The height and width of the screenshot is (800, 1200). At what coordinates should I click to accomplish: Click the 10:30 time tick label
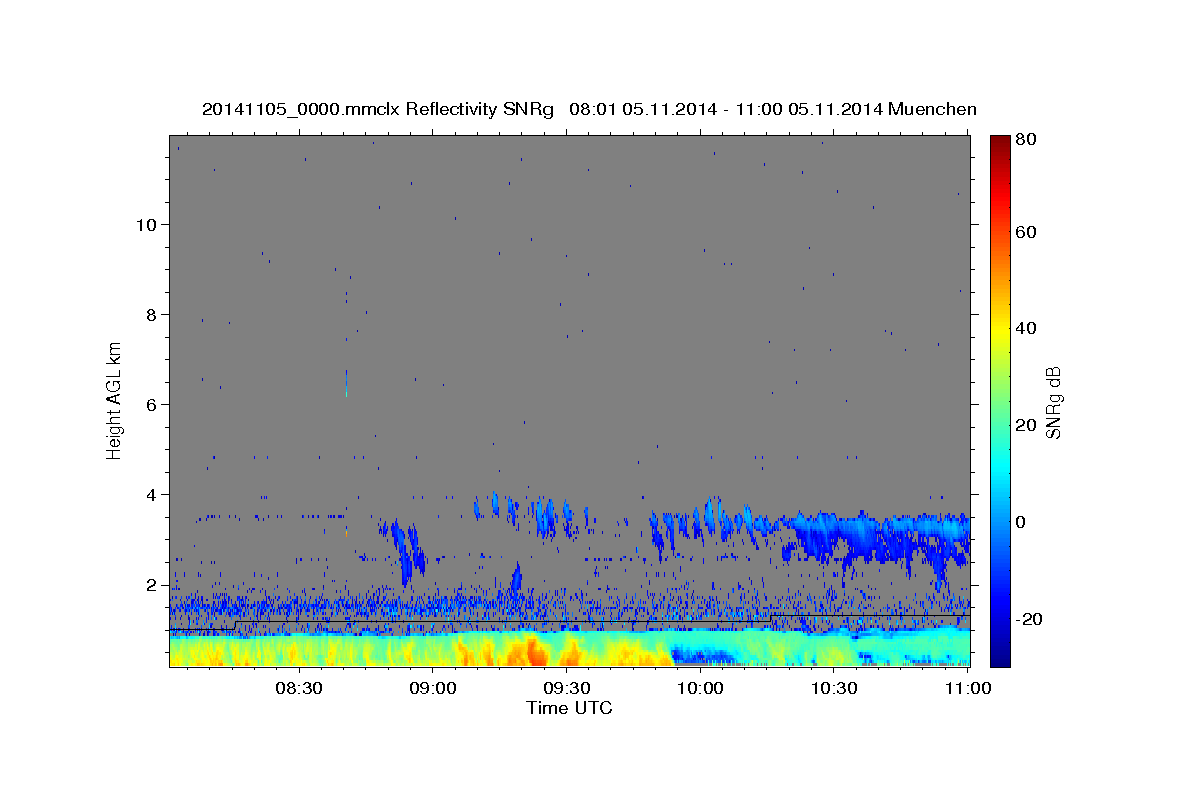(x=834, y=688)
